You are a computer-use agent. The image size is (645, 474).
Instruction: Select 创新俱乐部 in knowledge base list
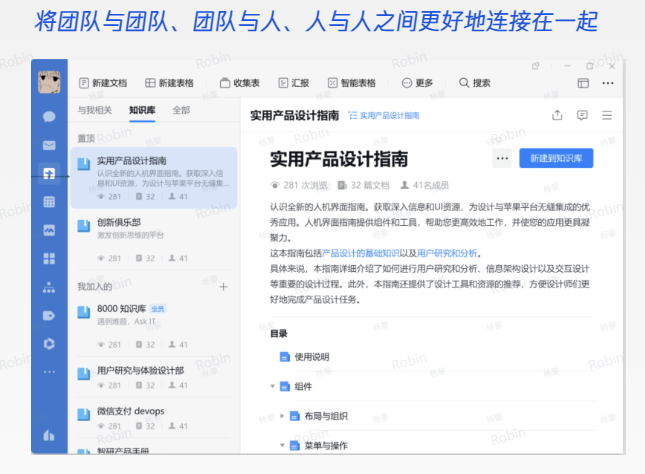pos(119,222)
